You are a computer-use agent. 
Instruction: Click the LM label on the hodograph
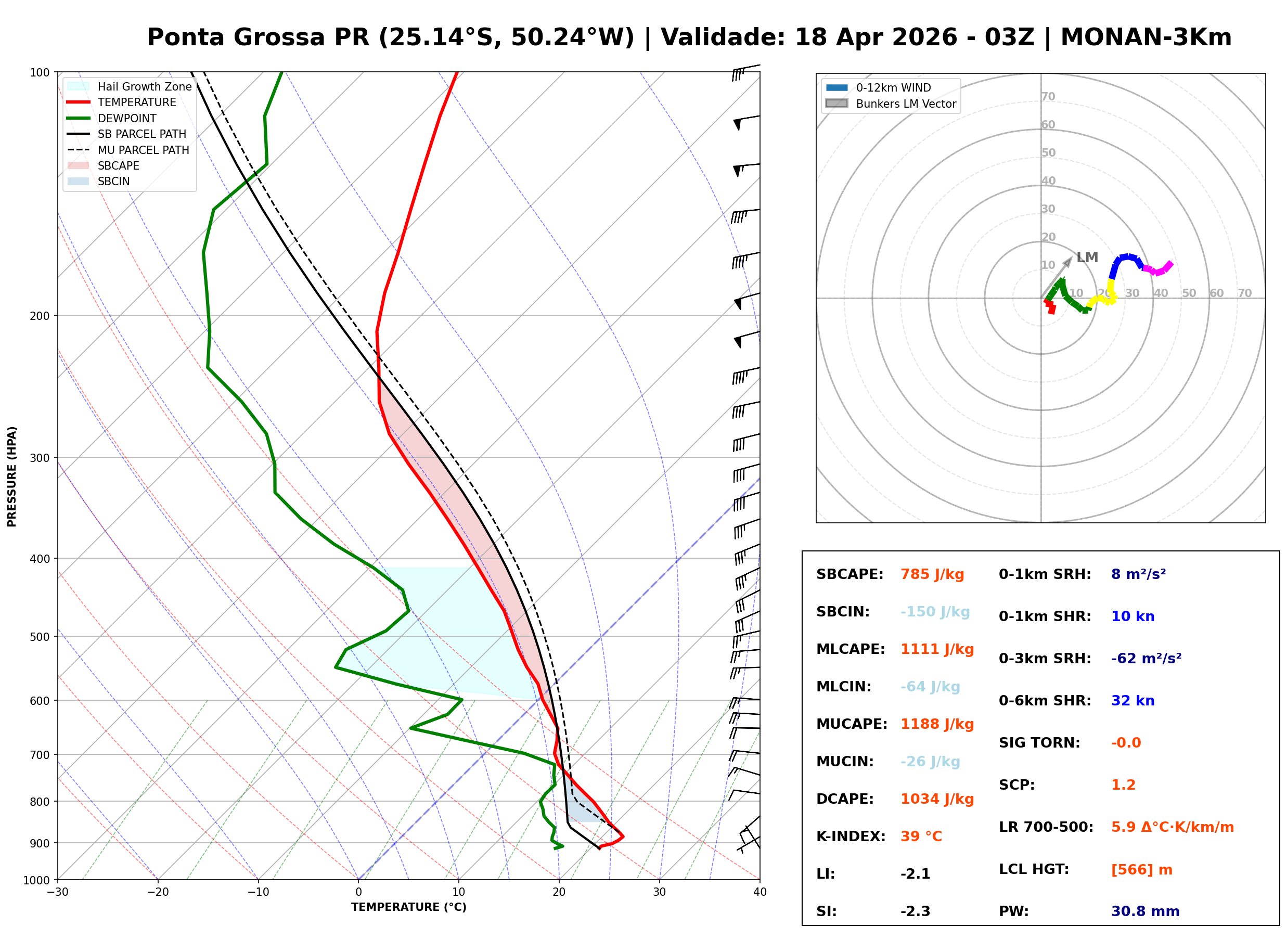tap(1088, 258)
